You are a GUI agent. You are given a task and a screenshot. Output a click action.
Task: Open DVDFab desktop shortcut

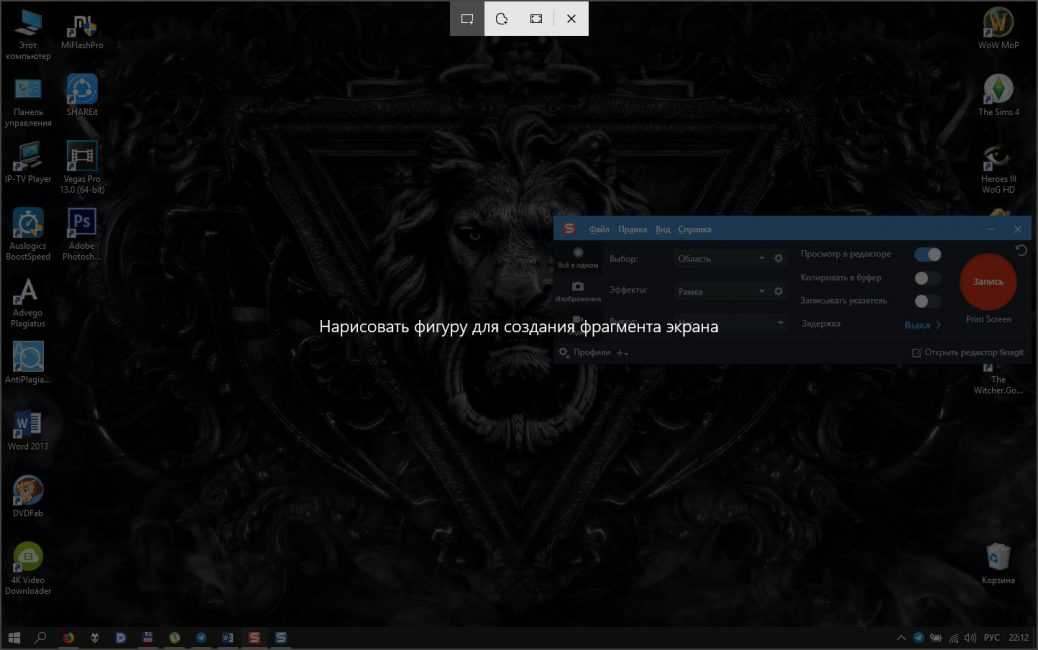(28, 496)
